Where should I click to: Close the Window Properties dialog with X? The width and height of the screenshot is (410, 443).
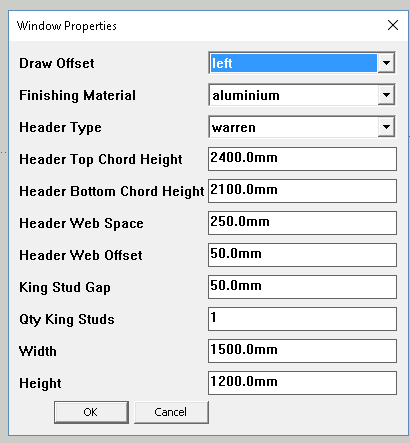393,25
